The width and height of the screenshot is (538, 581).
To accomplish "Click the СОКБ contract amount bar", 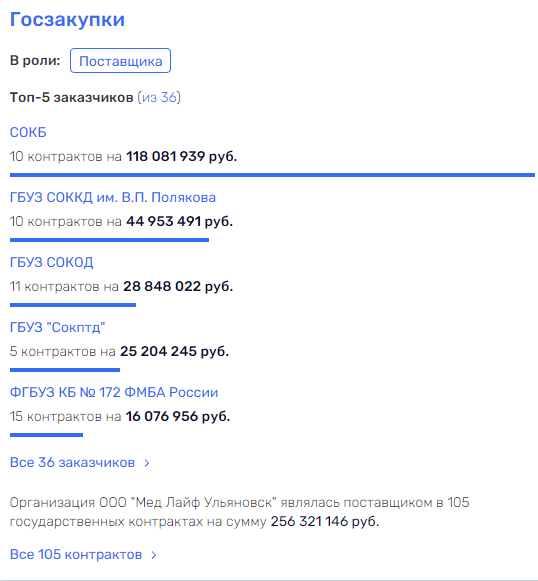I will tap(272, 175).
